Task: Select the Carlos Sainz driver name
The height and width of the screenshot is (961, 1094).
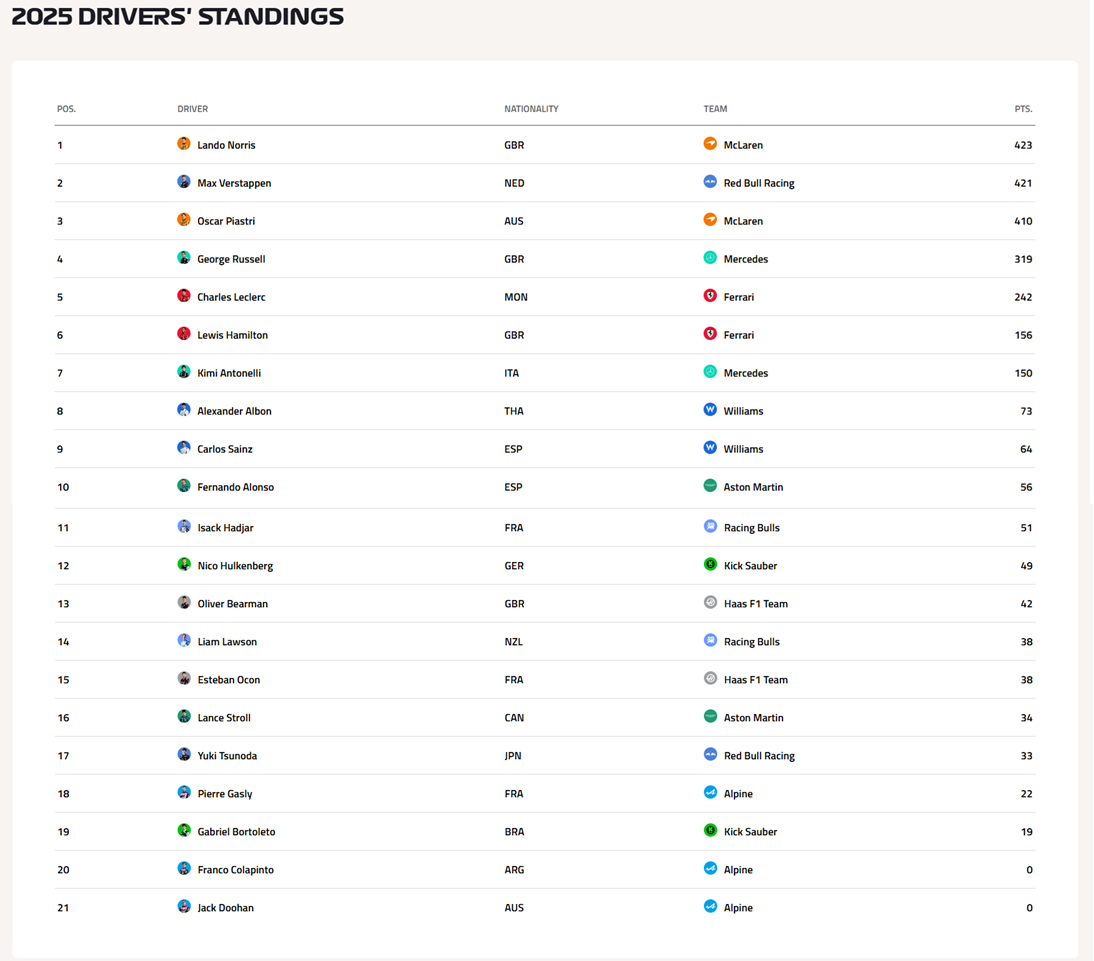Action: point(225,449)
